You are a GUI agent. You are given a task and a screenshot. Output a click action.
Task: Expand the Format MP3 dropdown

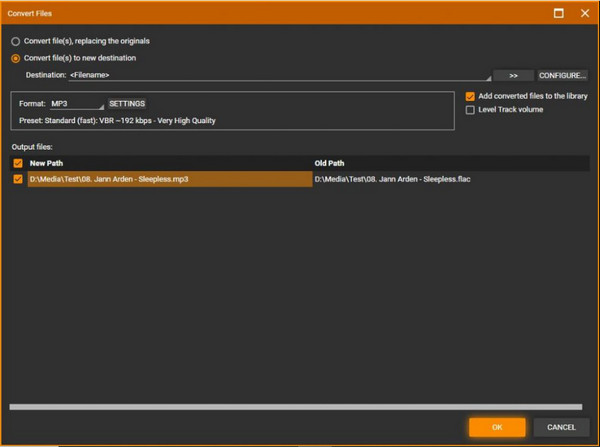77,103
